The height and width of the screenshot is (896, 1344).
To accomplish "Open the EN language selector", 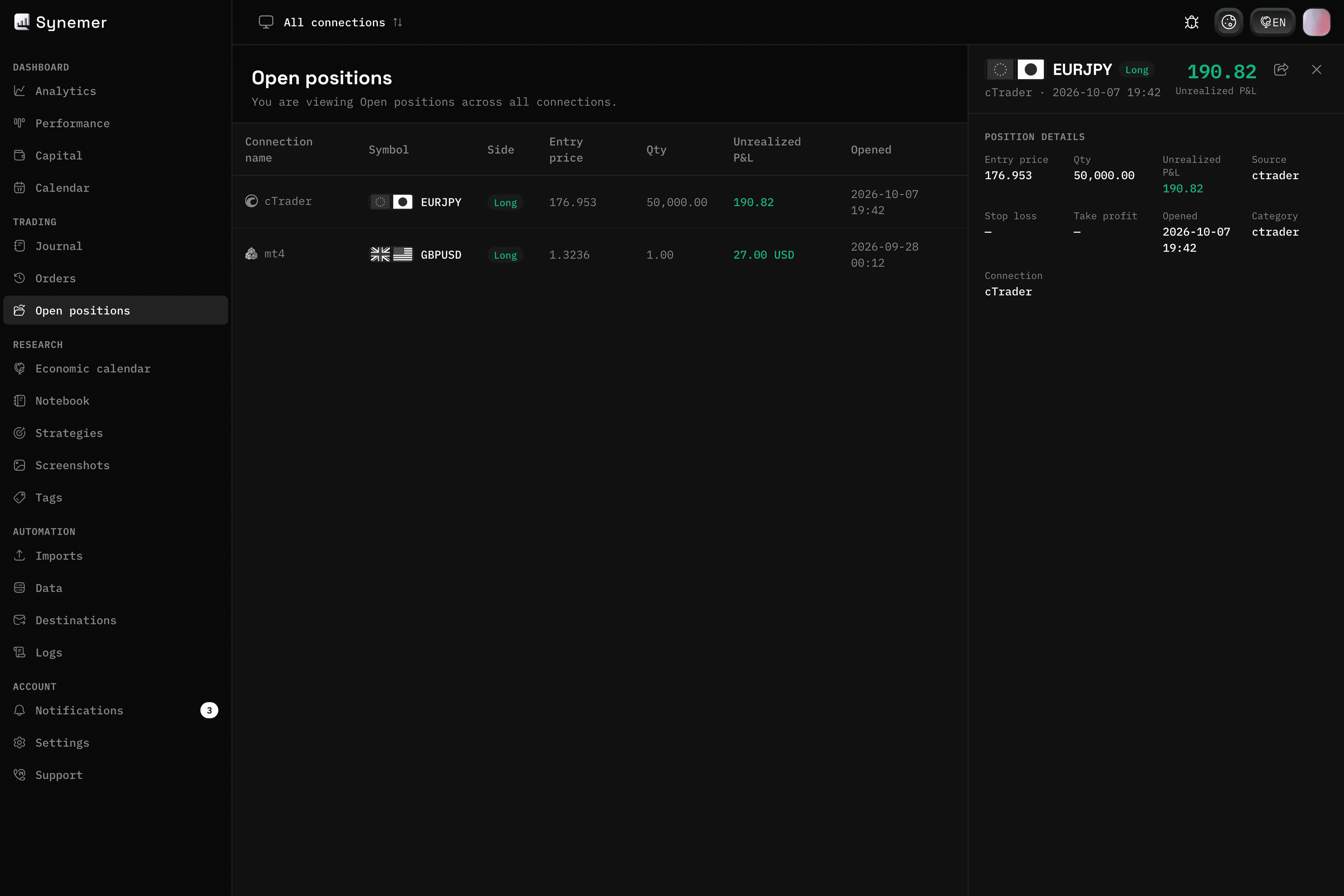I will tap(1273, 22).
